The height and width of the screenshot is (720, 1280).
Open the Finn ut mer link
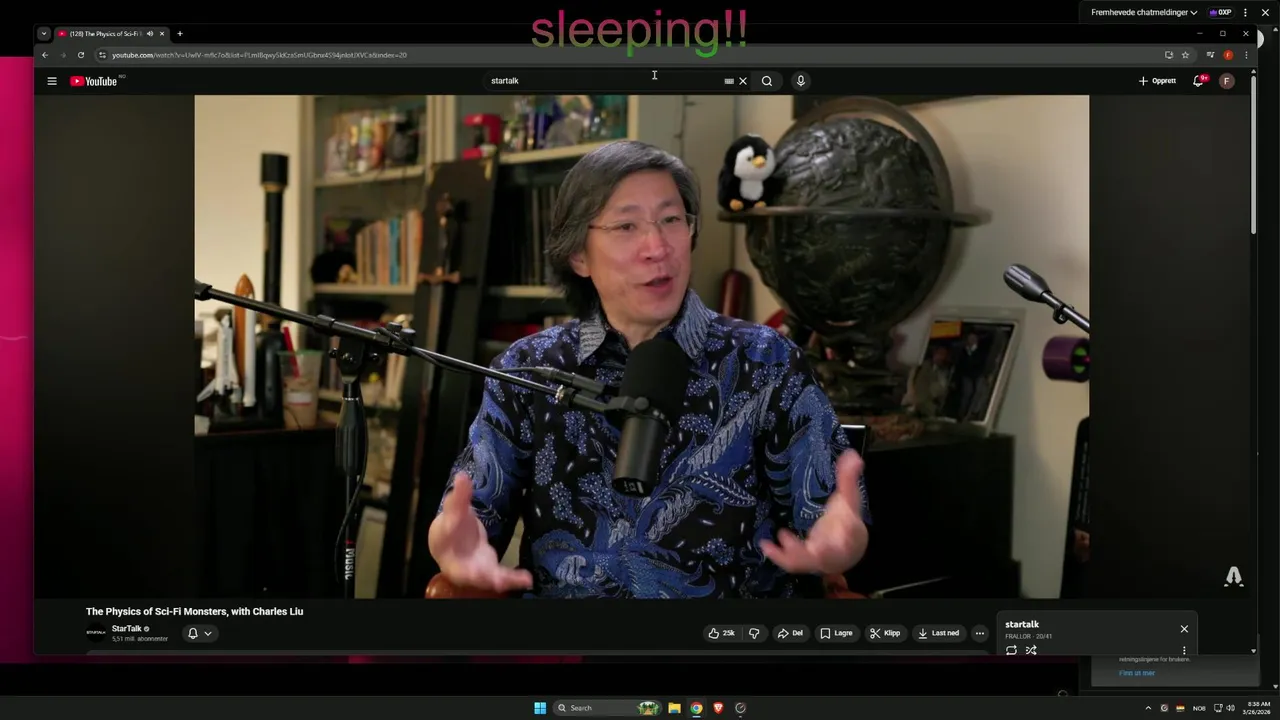click(x=1137, y=673)
